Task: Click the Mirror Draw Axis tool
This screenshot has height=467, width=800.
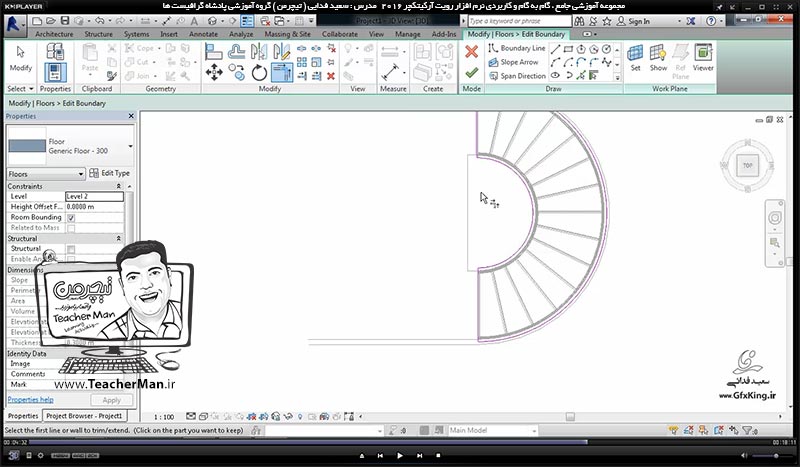Action: [x=282, y=52]
